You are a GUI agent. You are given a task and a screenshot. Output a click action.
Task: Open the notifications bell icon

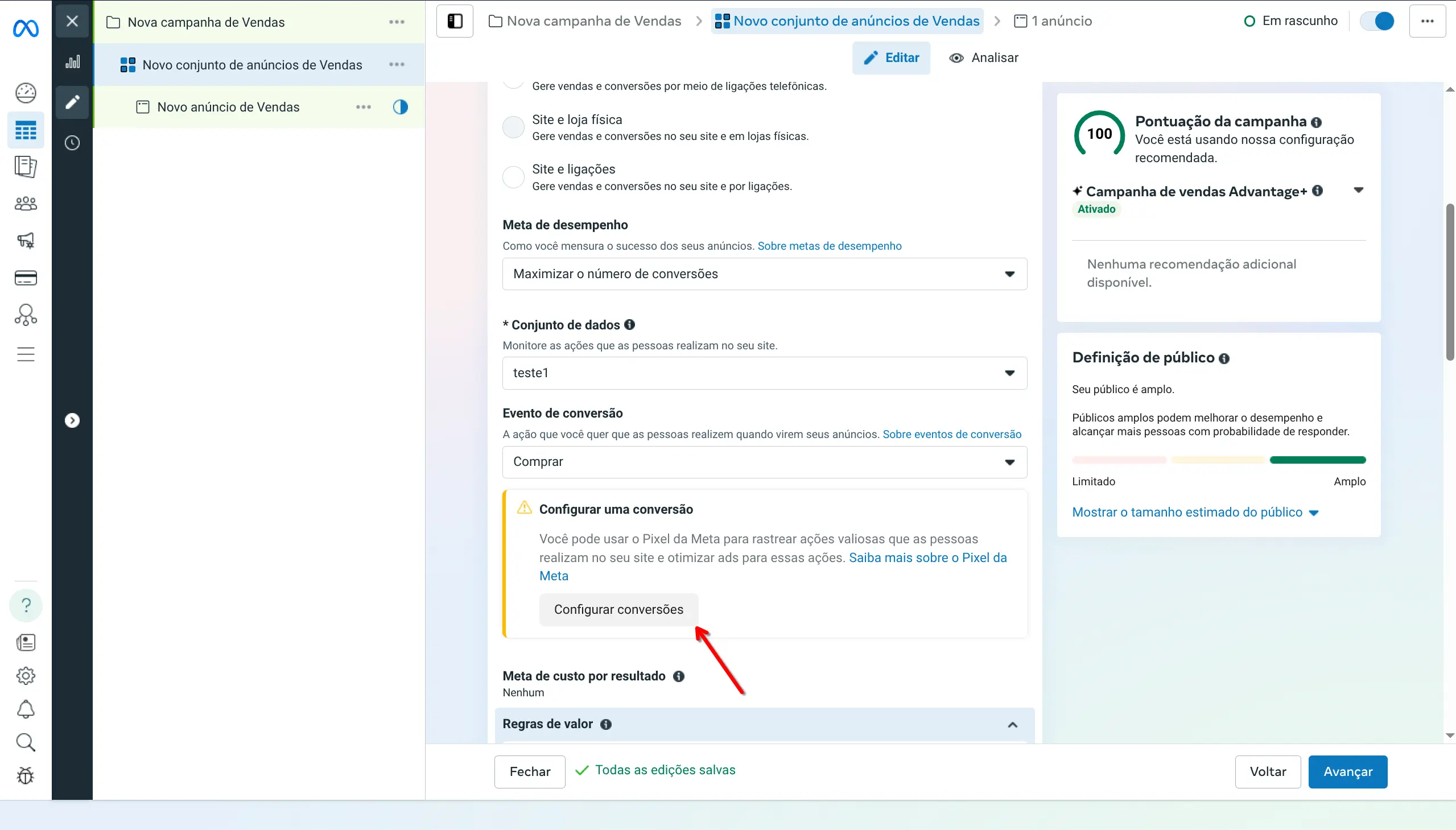[26, 709]
